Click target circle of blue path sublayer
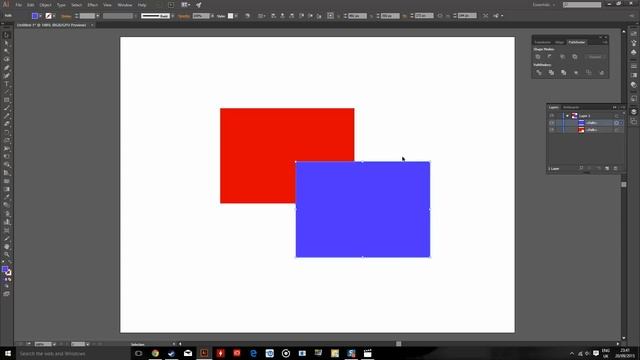640x360 pixels. [x=616, y=123]
